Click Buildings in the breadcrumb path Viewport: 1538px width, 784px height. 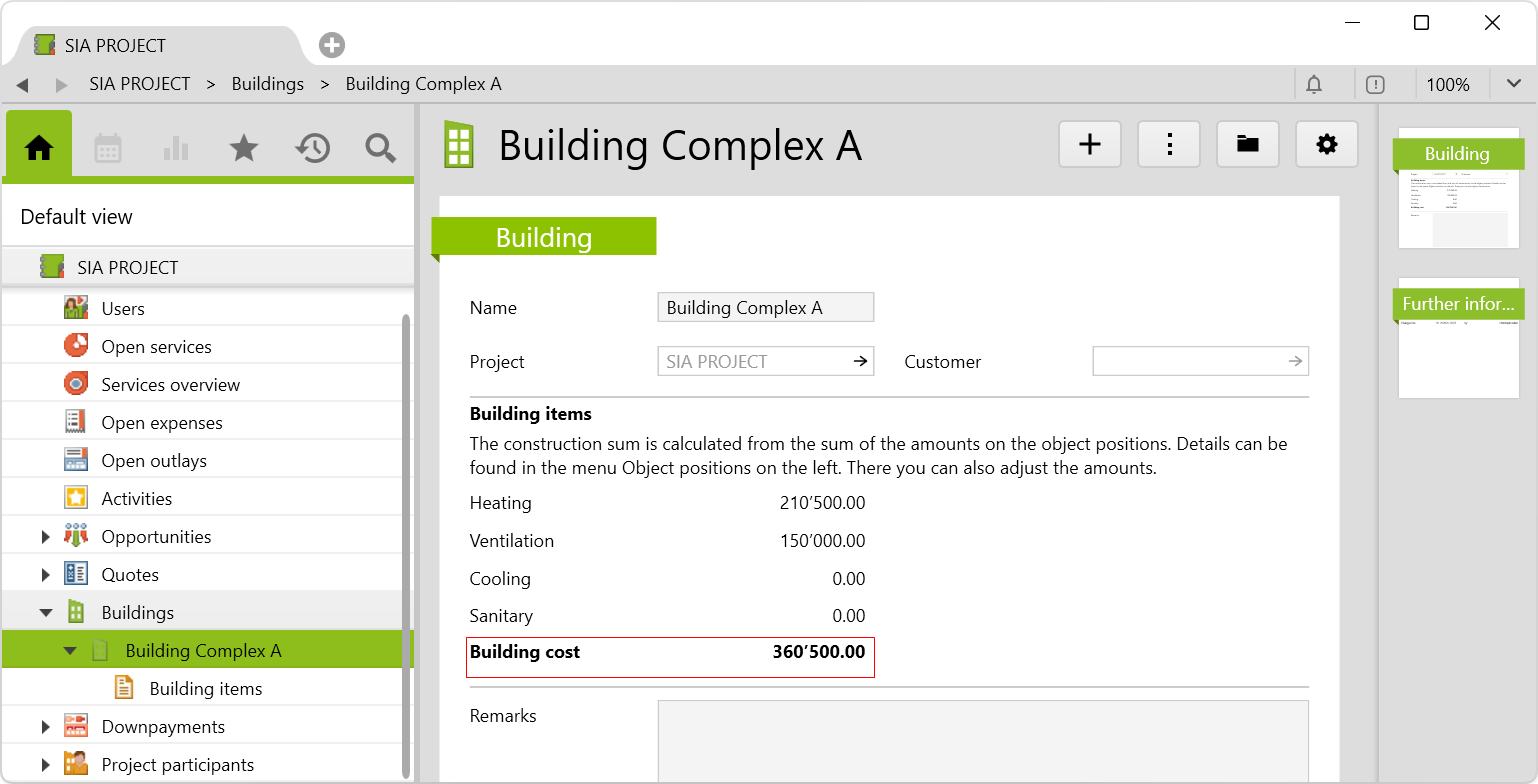pyautogui.click(x=267, y=84)
